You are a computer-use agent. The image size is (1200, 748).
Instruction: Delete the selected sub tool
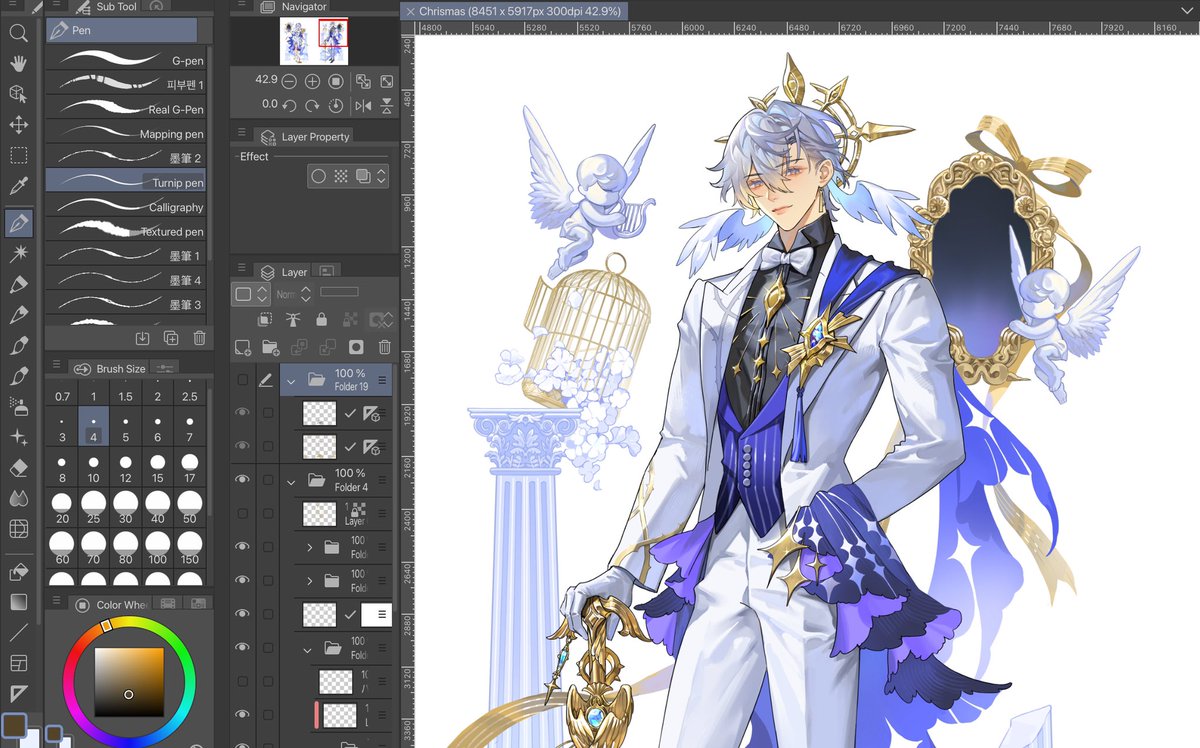(x=199, y=338)
